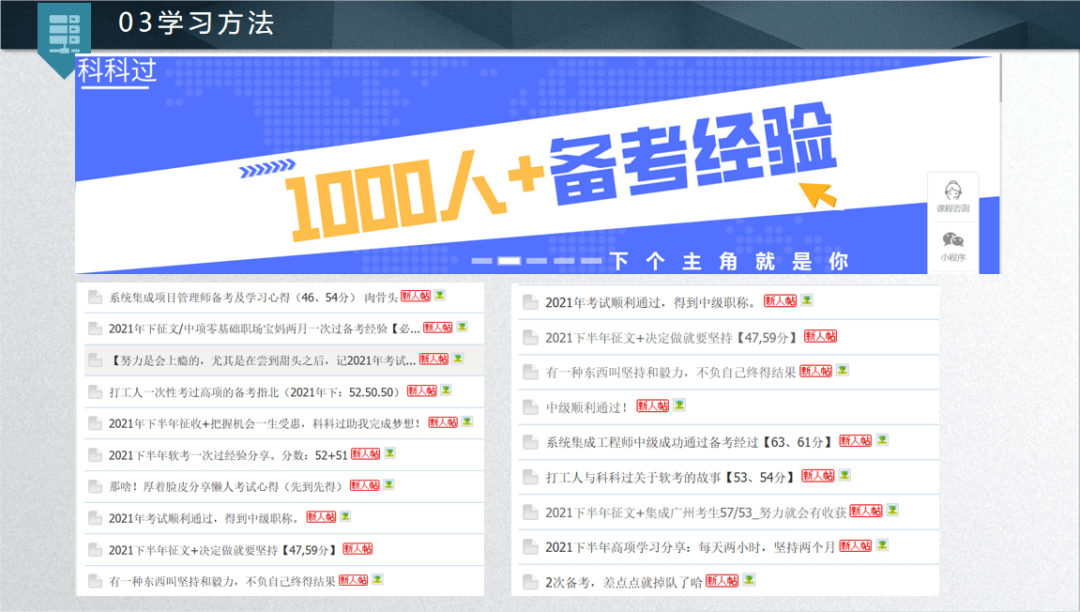The height and width of the screenshot is (612, 1080).
Task: Click image attachment icon on 懒人考试心得 row
Action: point(388,485)
